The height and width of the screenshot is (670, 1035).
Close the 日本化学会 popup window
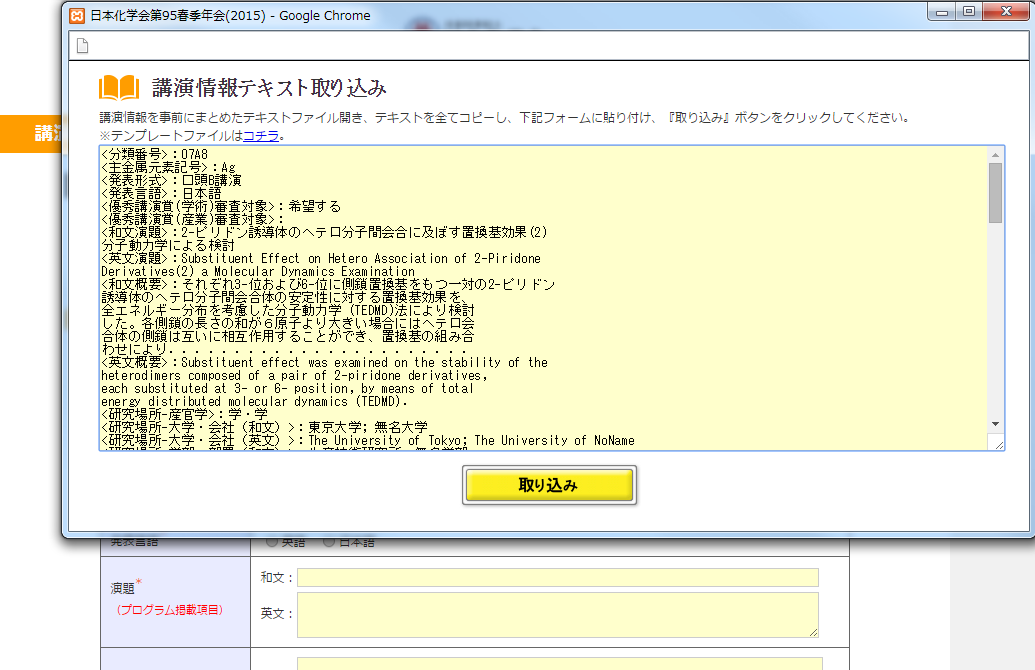(x=1004, y=11)
